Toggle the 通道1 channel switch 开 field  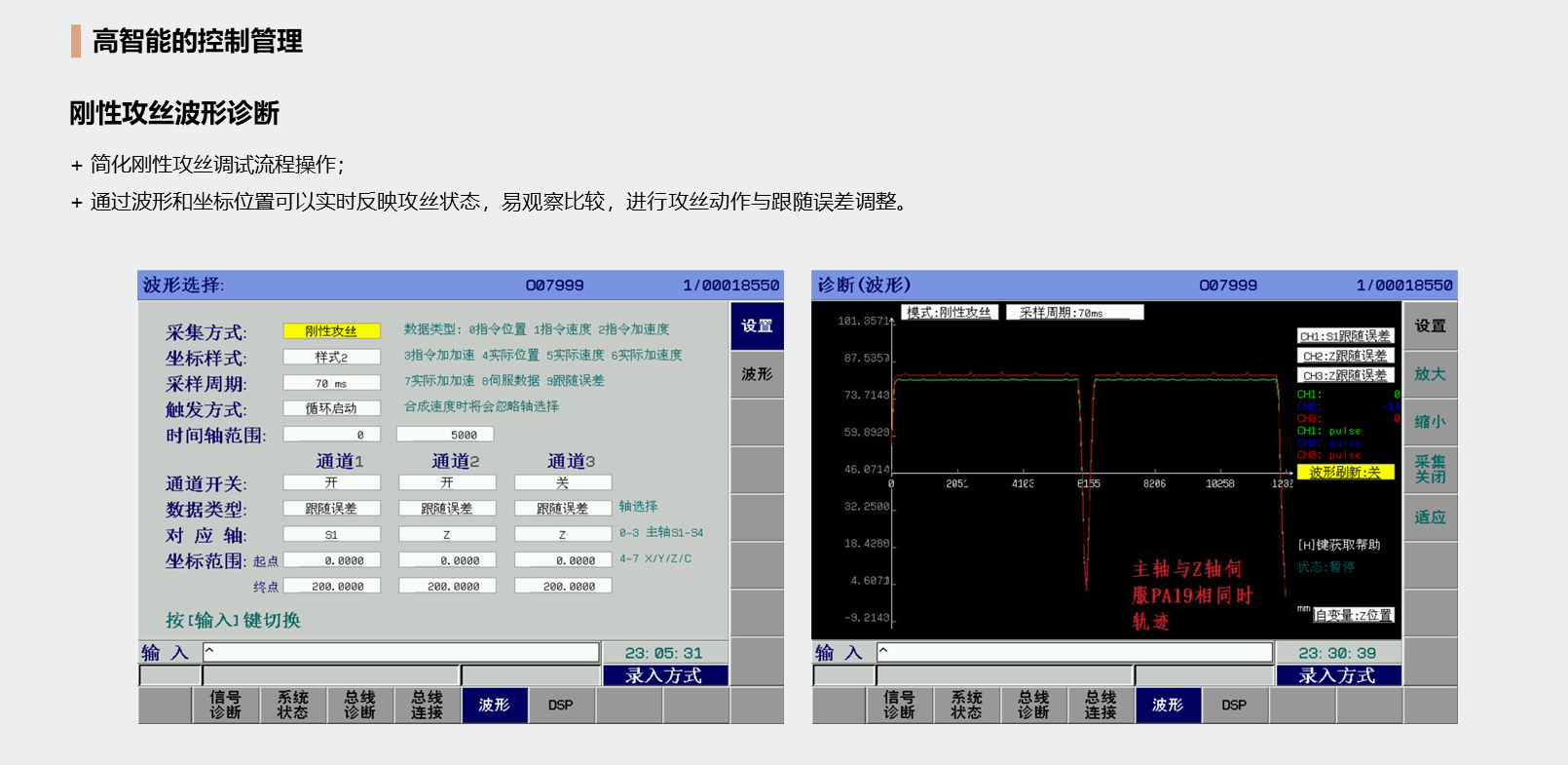[x=331, y=482]
